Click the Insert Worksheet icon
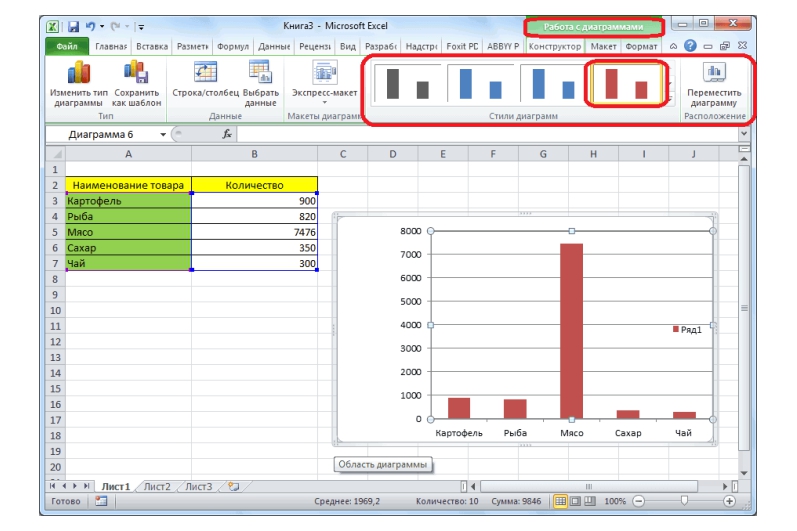 coord(233,486)
